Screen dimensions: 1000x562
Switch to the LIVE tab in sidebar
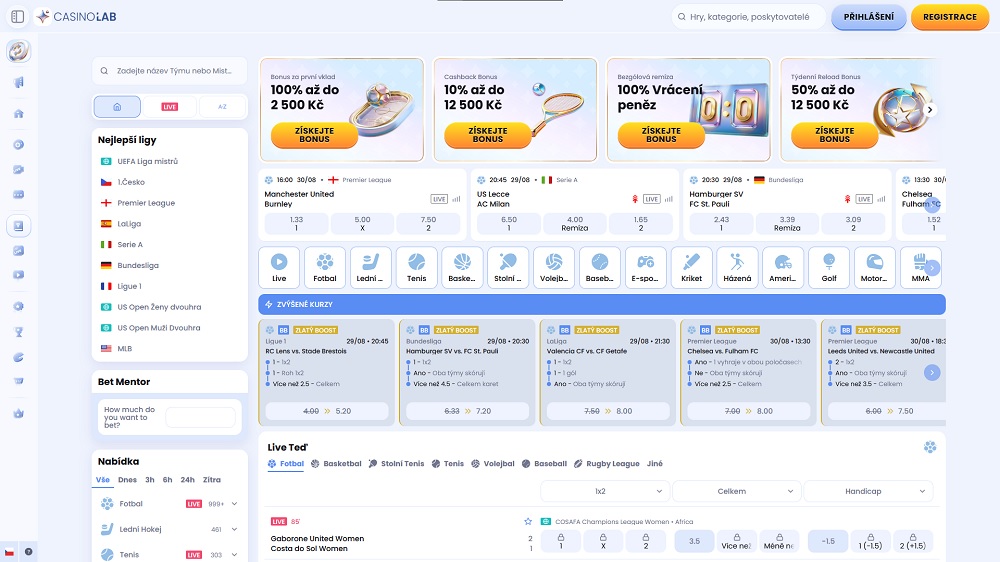pyautogui.click(x=170, y=107)
